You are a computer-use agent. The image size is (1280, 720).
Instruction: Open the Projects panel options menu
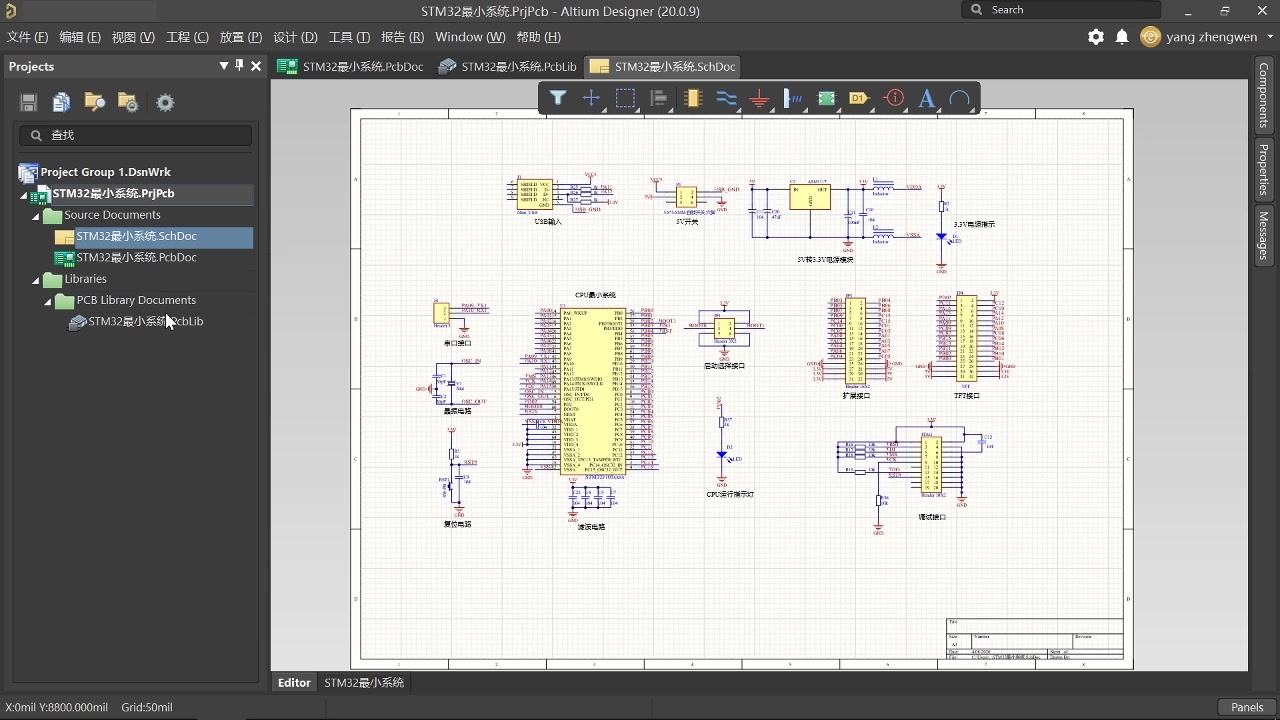point(224,66)
